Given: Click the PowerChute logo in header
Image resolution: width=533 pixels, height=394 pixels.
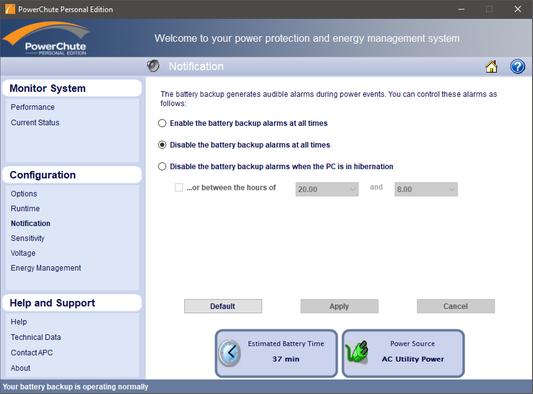Looking at the screenshot, I should click(47, 38).
